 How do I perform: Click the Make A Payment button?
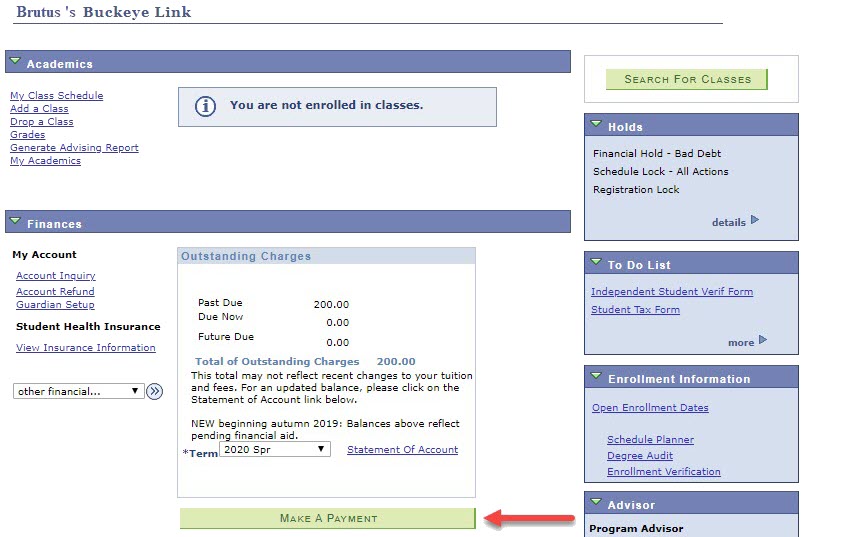(x=328, y=518)
